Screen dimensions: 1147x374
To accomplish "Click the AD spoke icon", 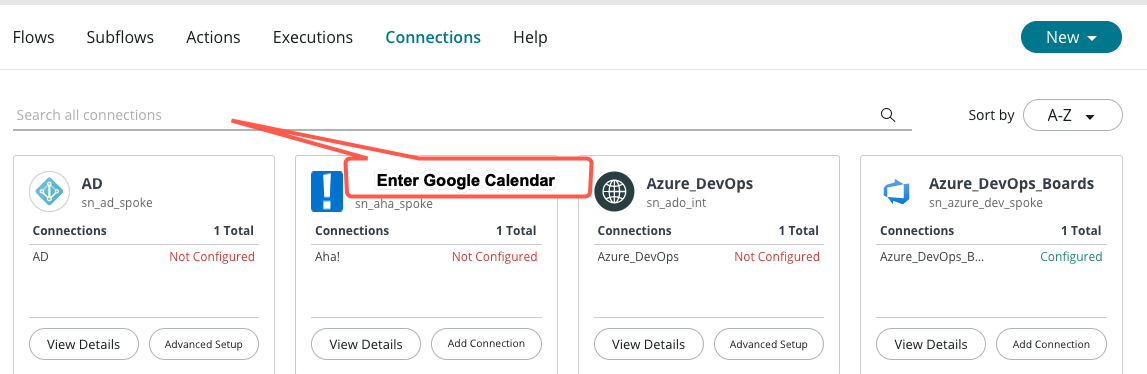I will (50, 191).
